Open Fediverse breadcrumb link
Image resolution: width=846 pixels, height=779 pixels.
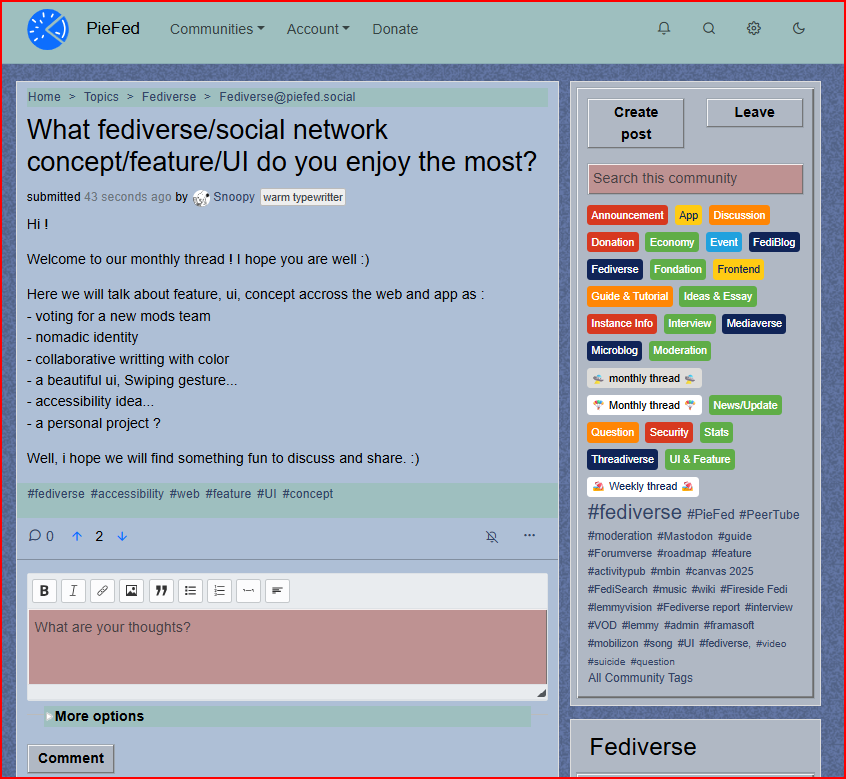pos(169,97)
